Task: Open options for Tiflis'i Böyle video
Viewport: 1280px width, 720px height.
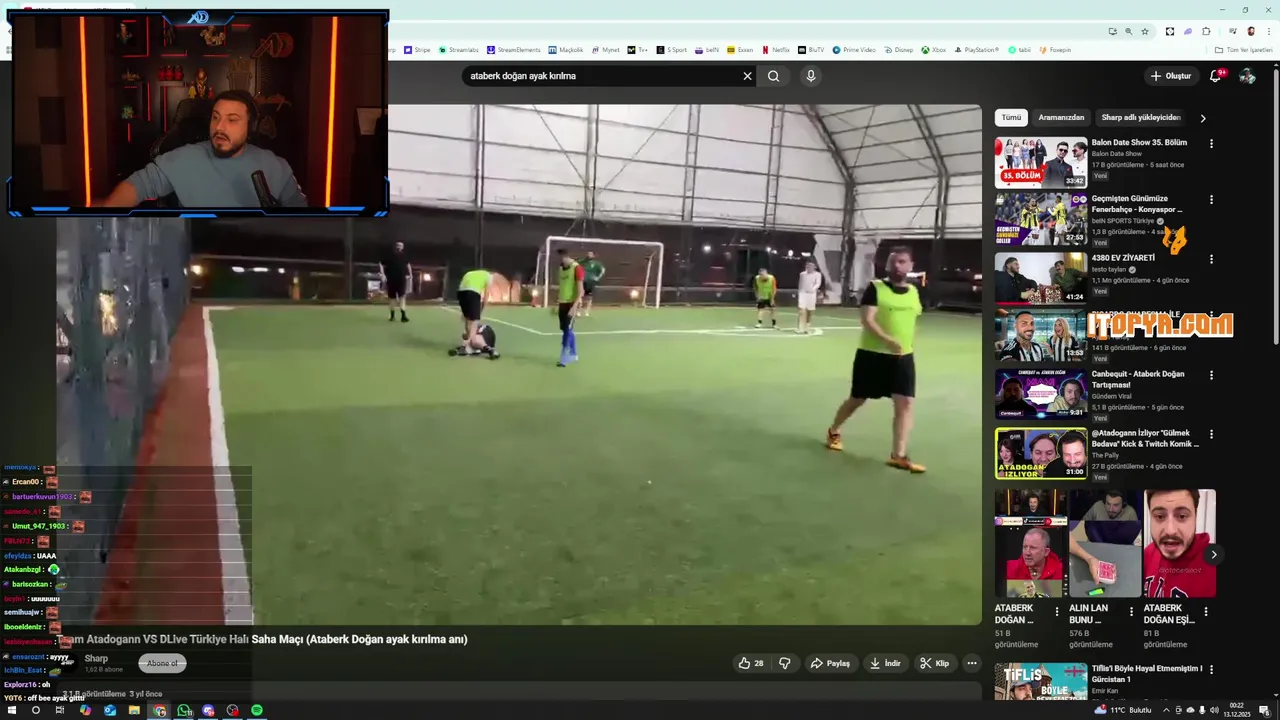Action: pos(1211,669)
